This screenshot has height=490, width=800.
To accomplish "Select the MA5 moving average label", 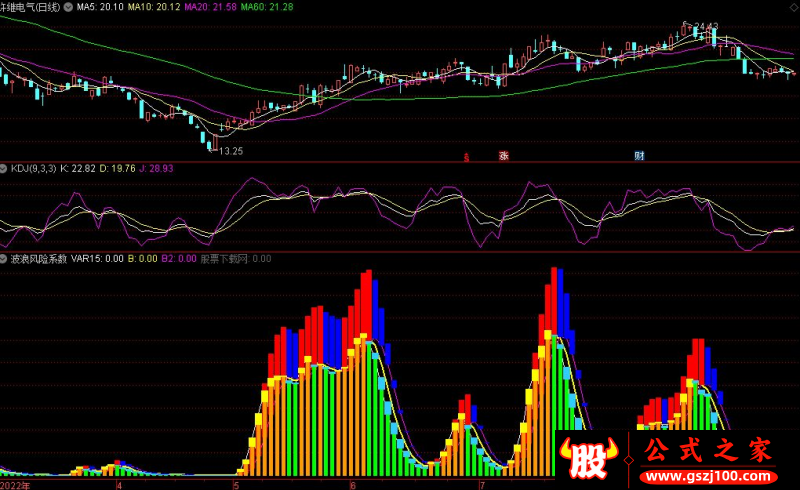I will click(x=101, y=7).
